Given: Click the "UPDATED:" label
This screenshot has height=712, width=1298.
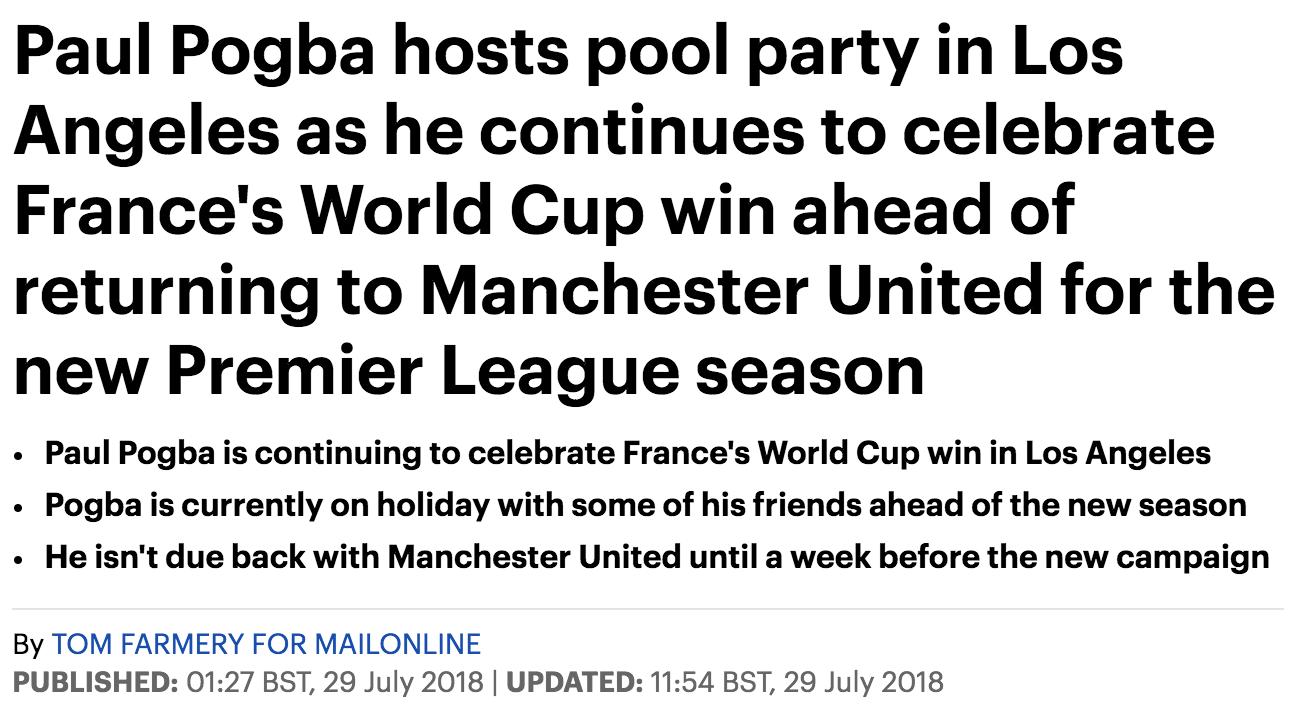Looking at the screenshot, I should [574, 683].
